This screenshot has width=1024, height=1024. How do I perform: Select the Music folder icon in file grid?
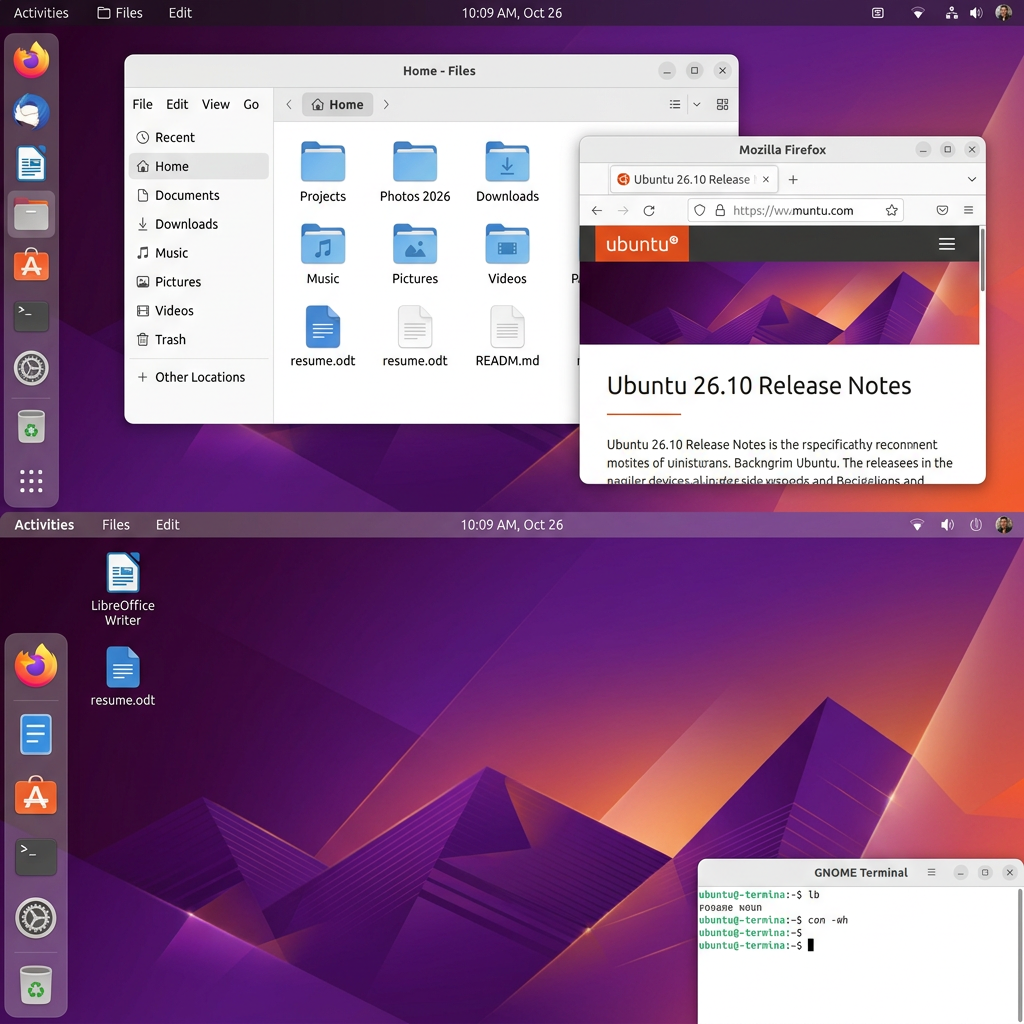pos(323,244)
